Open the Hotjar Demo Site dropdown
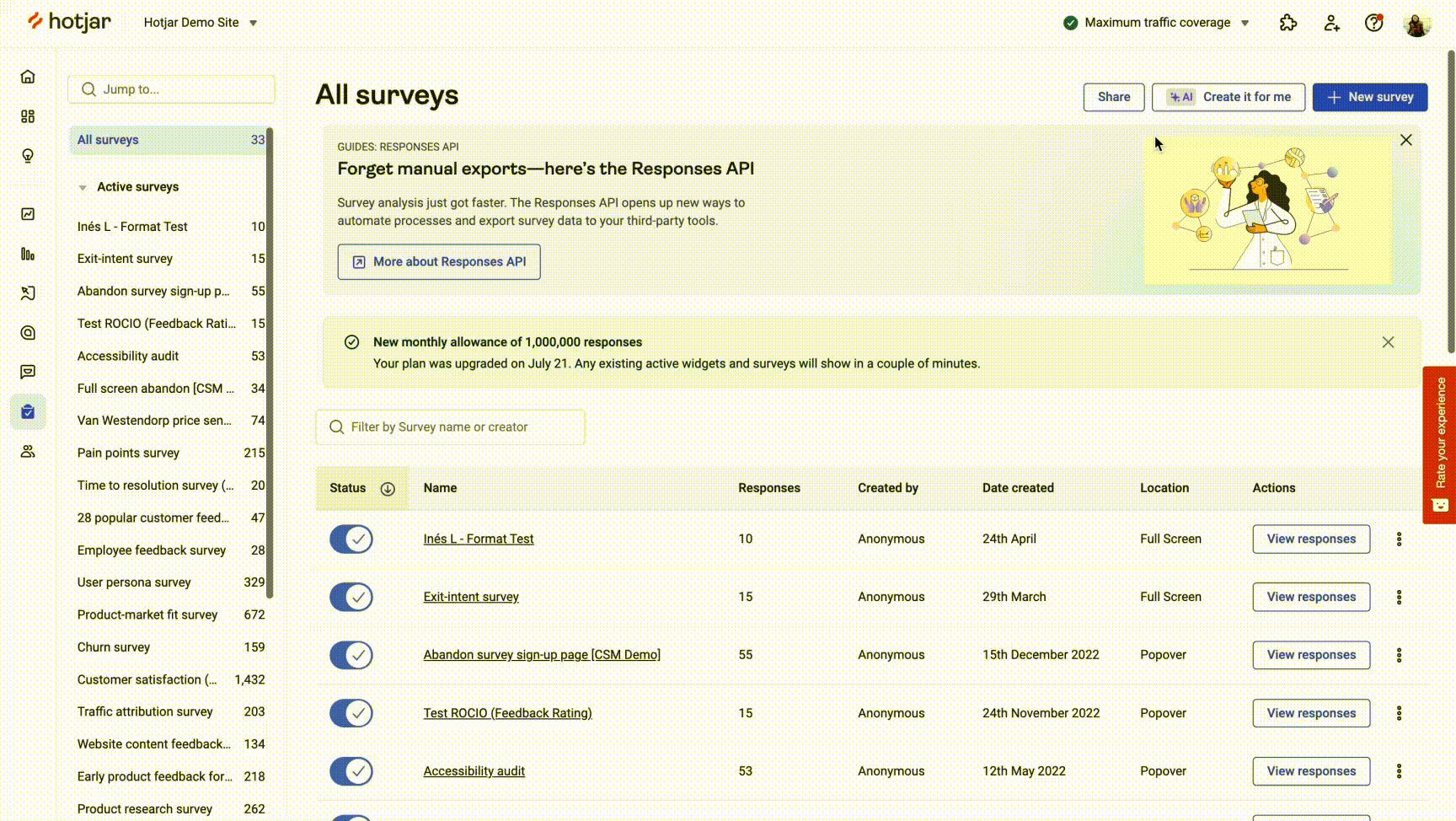The height and width of the screenshot is (821, 1456). [201, 23]
